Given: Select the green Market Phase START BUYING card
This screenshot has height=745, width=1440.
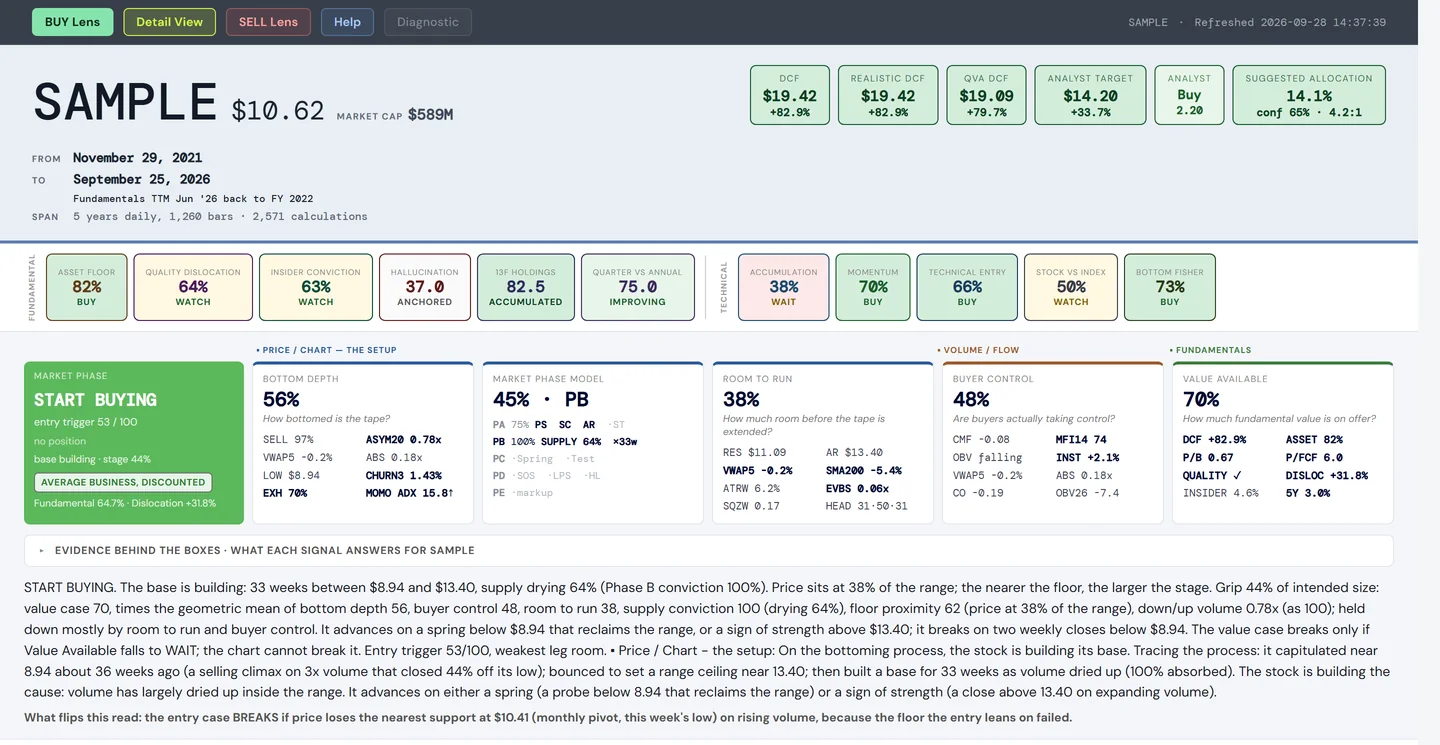Looking at the screenshot, I should point(134,443).
